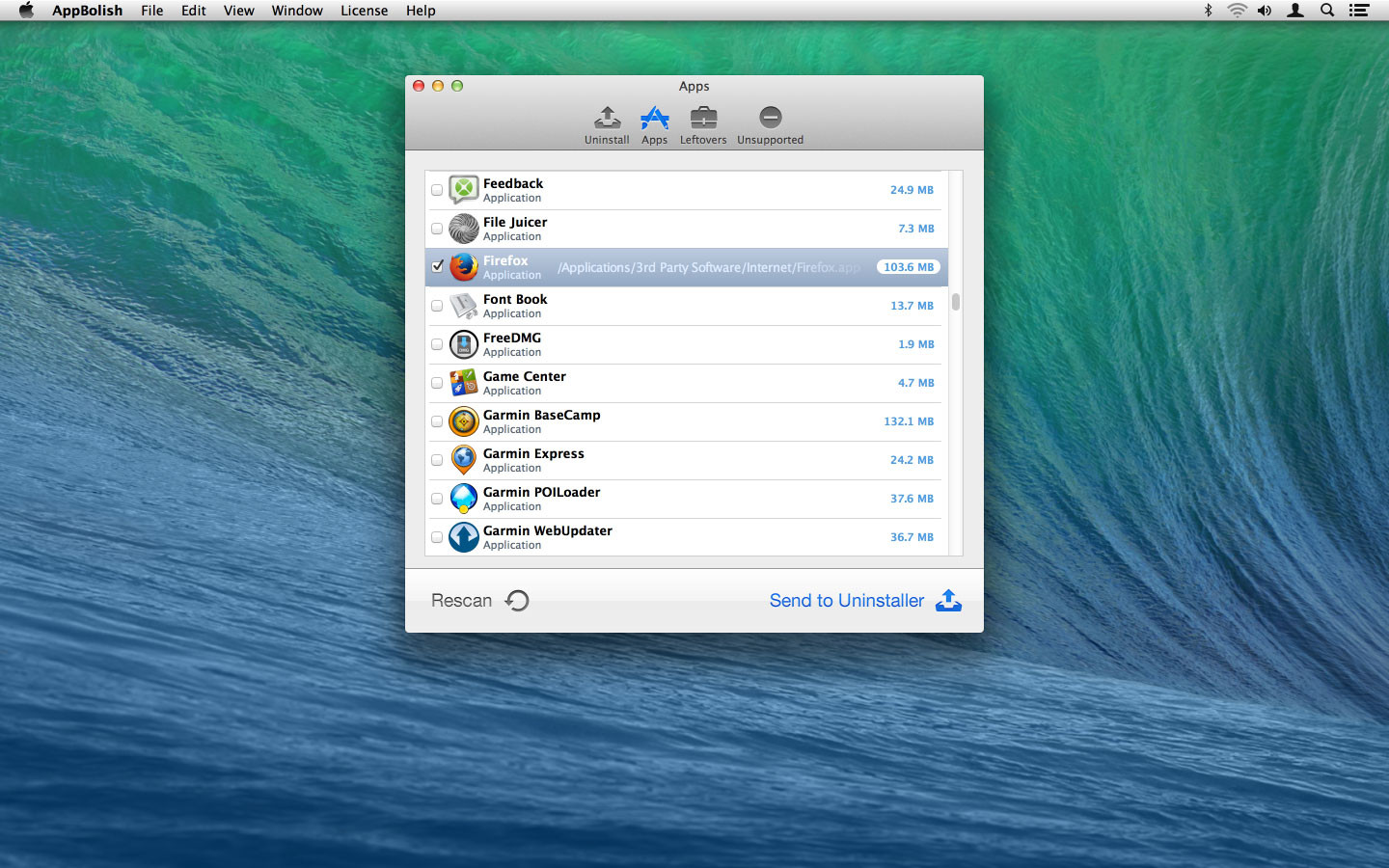1389x868 pixels.
Task: Click the 24.9 MB size value
Action: [912, 190]
